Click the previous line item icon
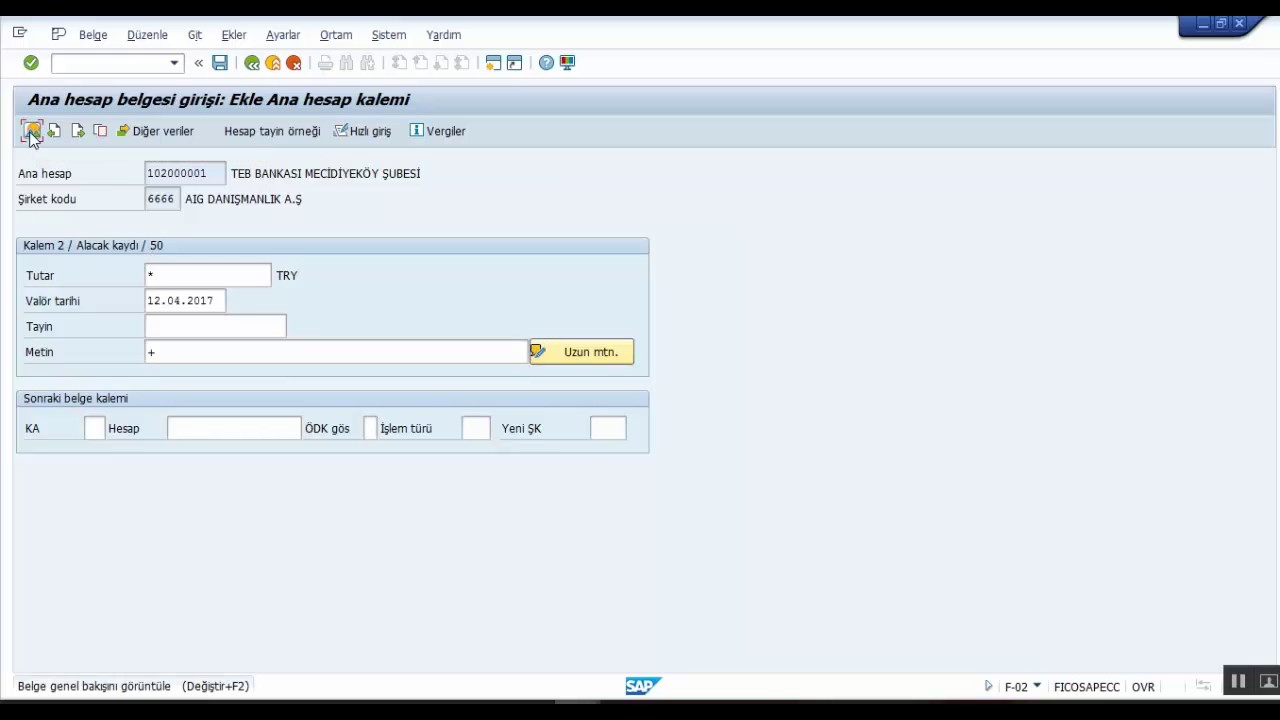The width and height of the screenshot is (1280, 720). click(x=54, y=131)
